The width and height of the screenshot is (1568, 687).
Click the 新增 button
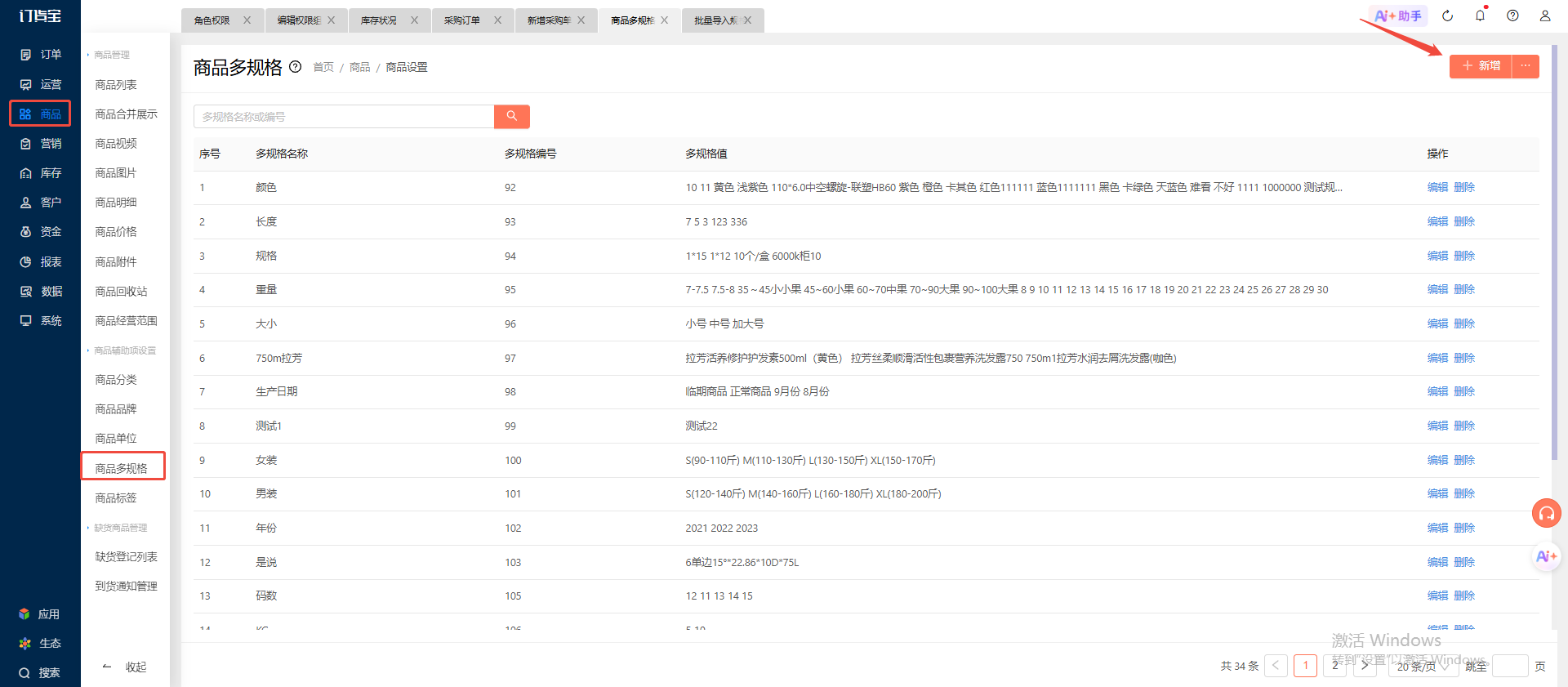coord(1481,66)
